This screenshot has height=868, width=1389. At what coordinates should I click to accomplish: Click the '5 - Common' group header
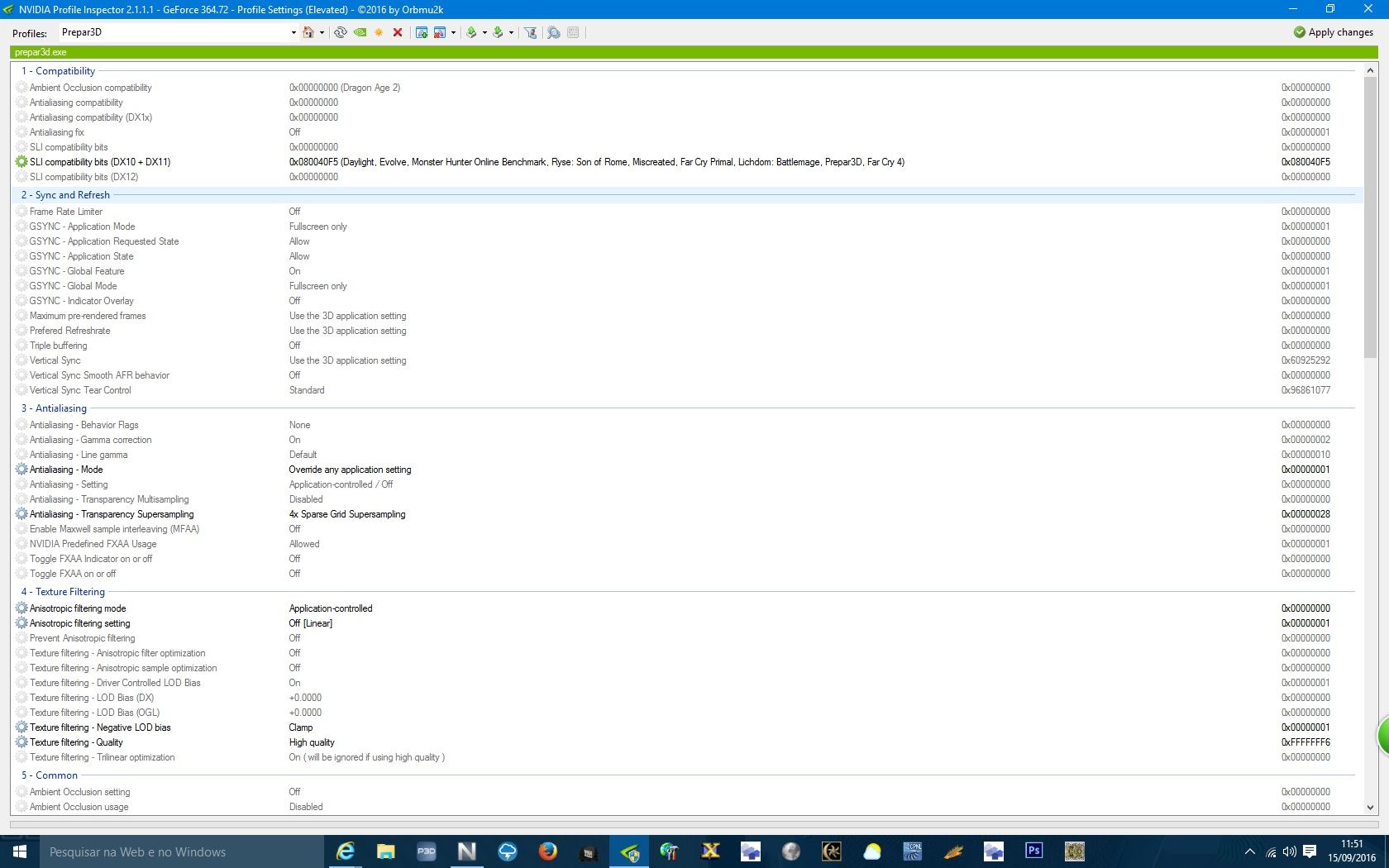pos(50,775)
